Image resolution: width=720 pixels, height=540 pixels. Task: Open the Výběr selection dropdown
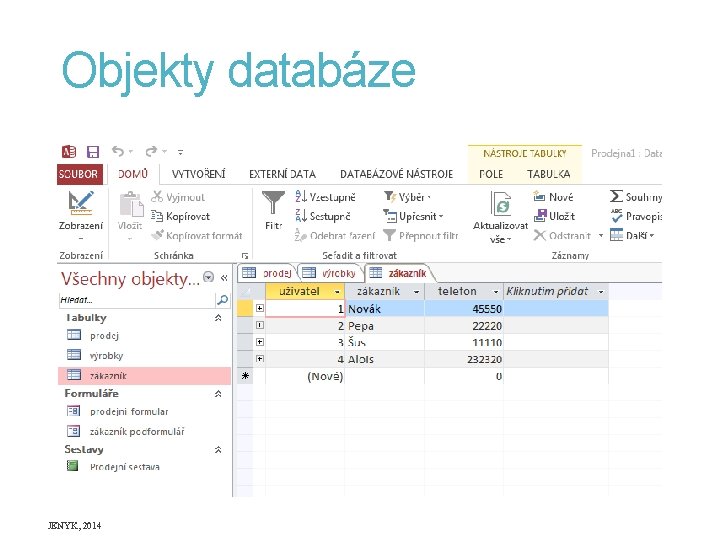click(x=407, y=197)
